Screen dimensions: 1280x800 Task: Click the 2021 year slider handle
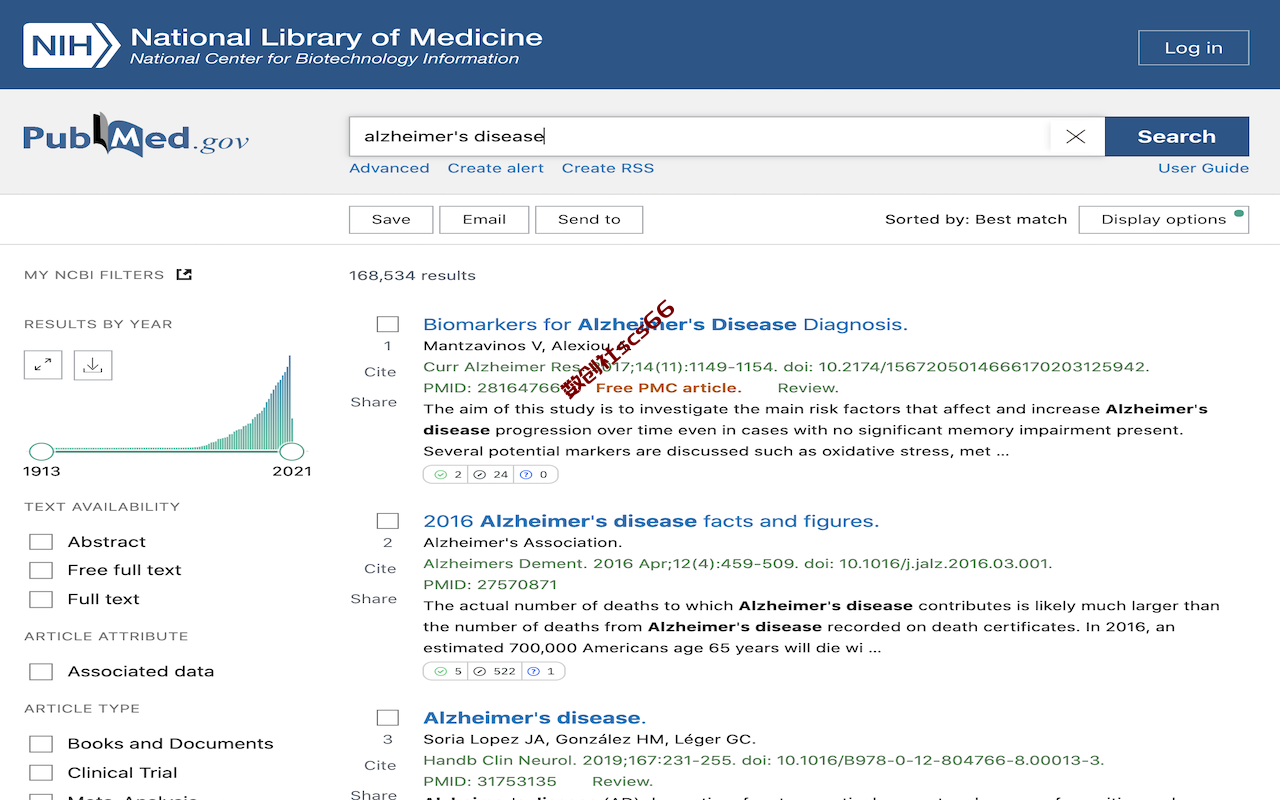pos(291,451)
